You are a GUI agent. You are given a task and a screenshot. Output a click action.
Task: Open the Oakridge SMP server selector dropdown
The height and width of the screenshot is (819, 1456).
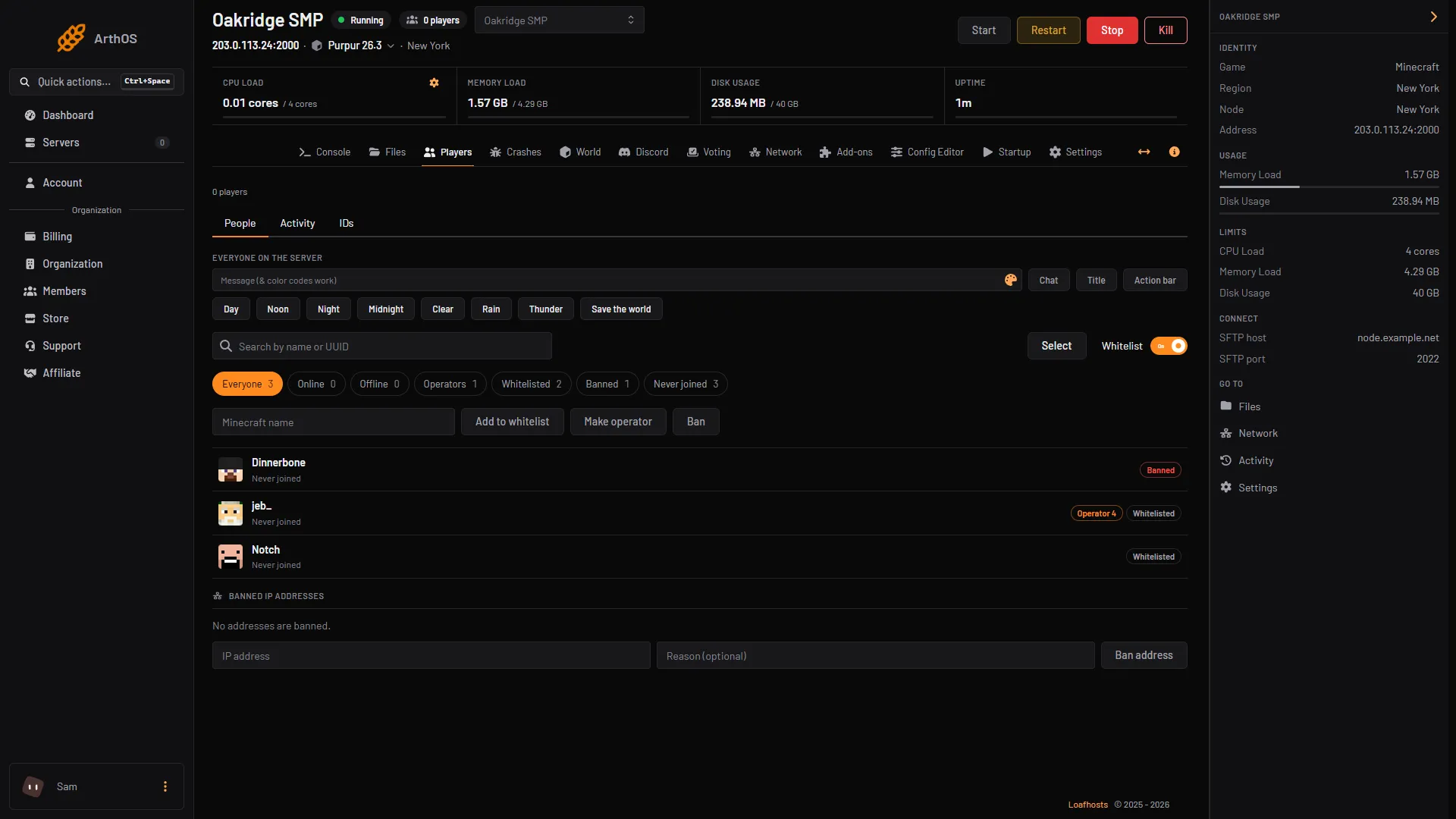click(x=559, y=20)
